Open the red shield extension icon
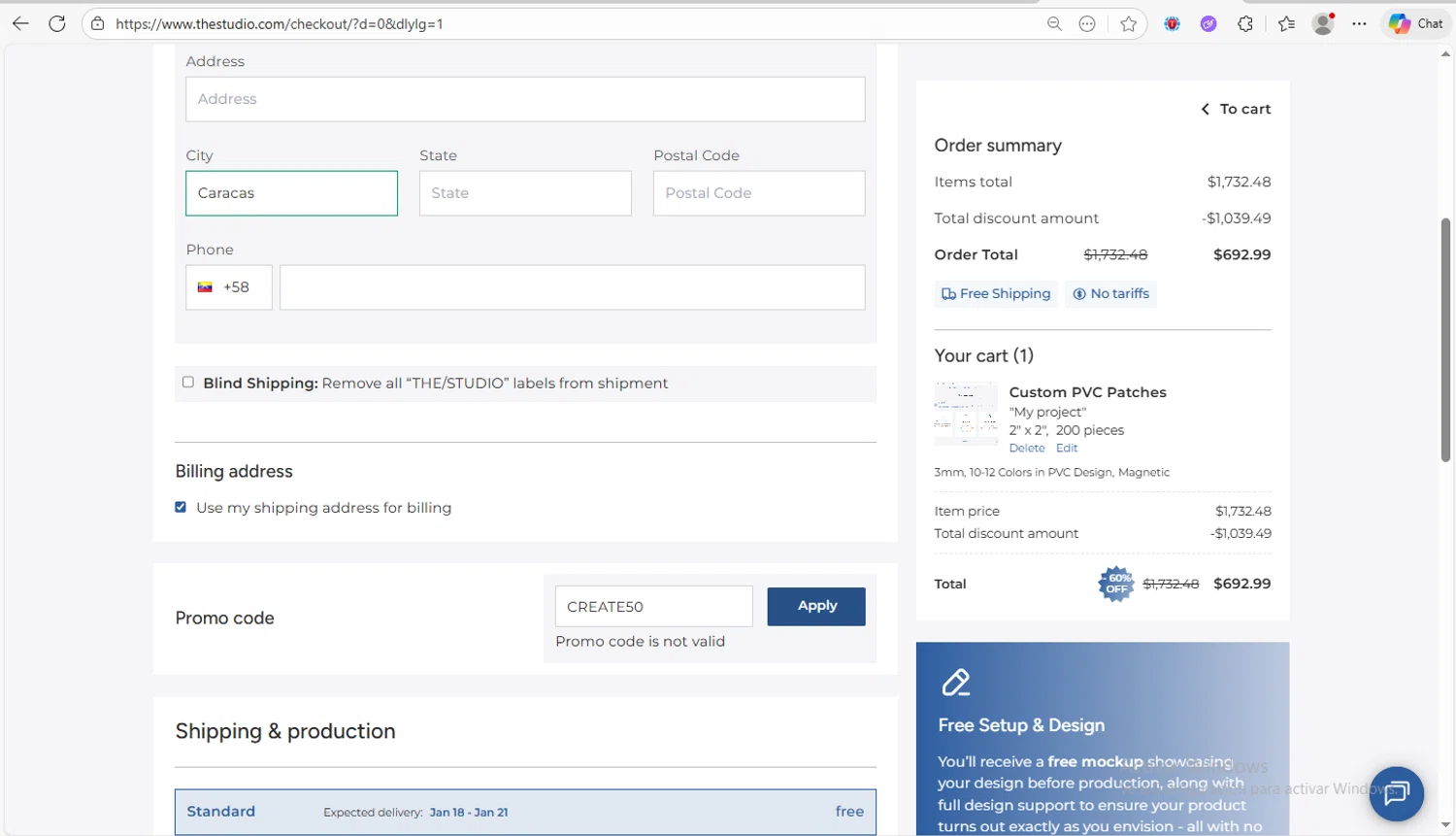This screenshot has width=1456, height=836. click(x=1173, y=23)
